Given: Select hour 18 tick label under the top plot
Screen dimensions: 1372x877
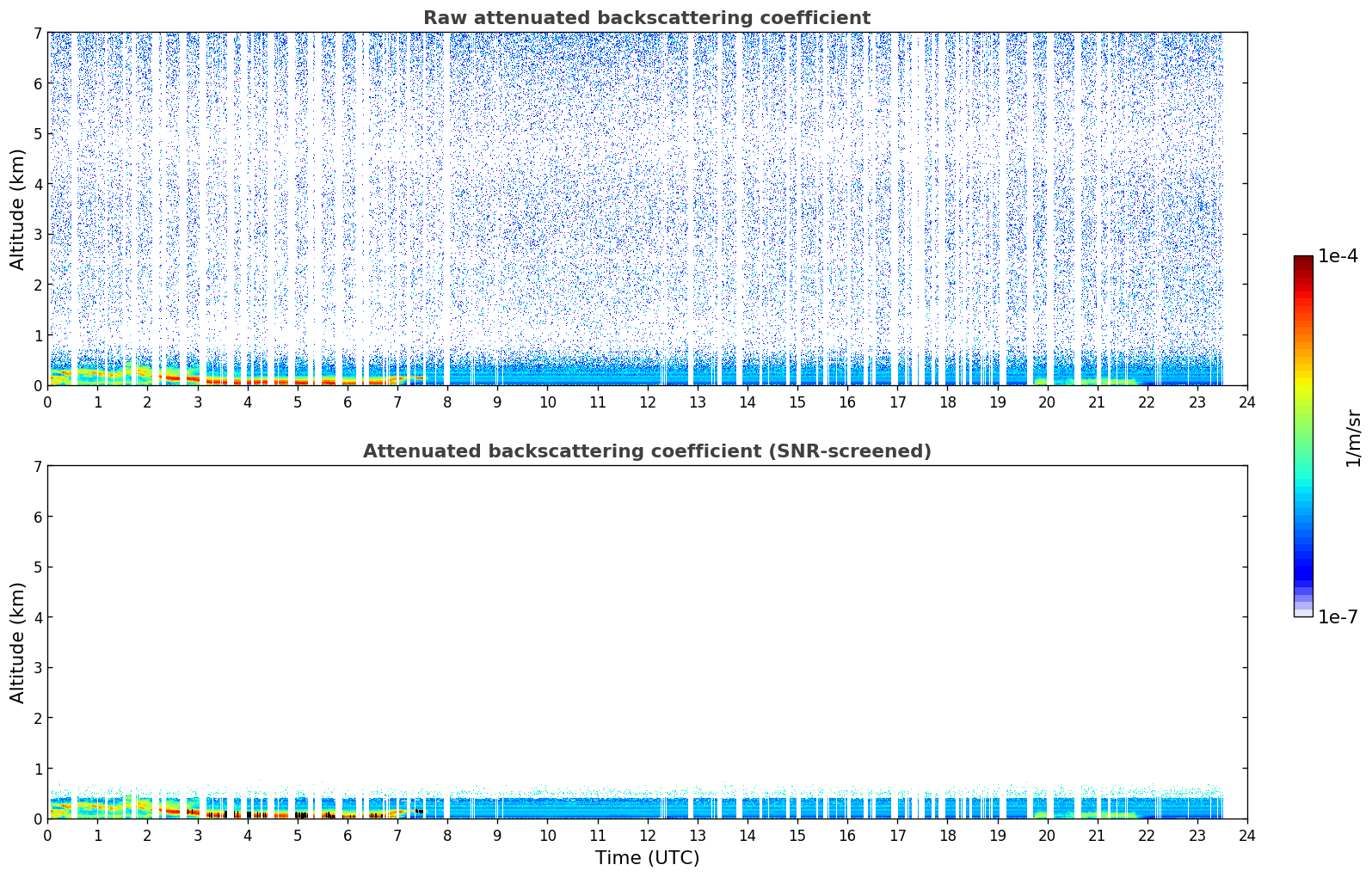Looking at the screenshot, I should pyautogui.click(x=947, y=402).
